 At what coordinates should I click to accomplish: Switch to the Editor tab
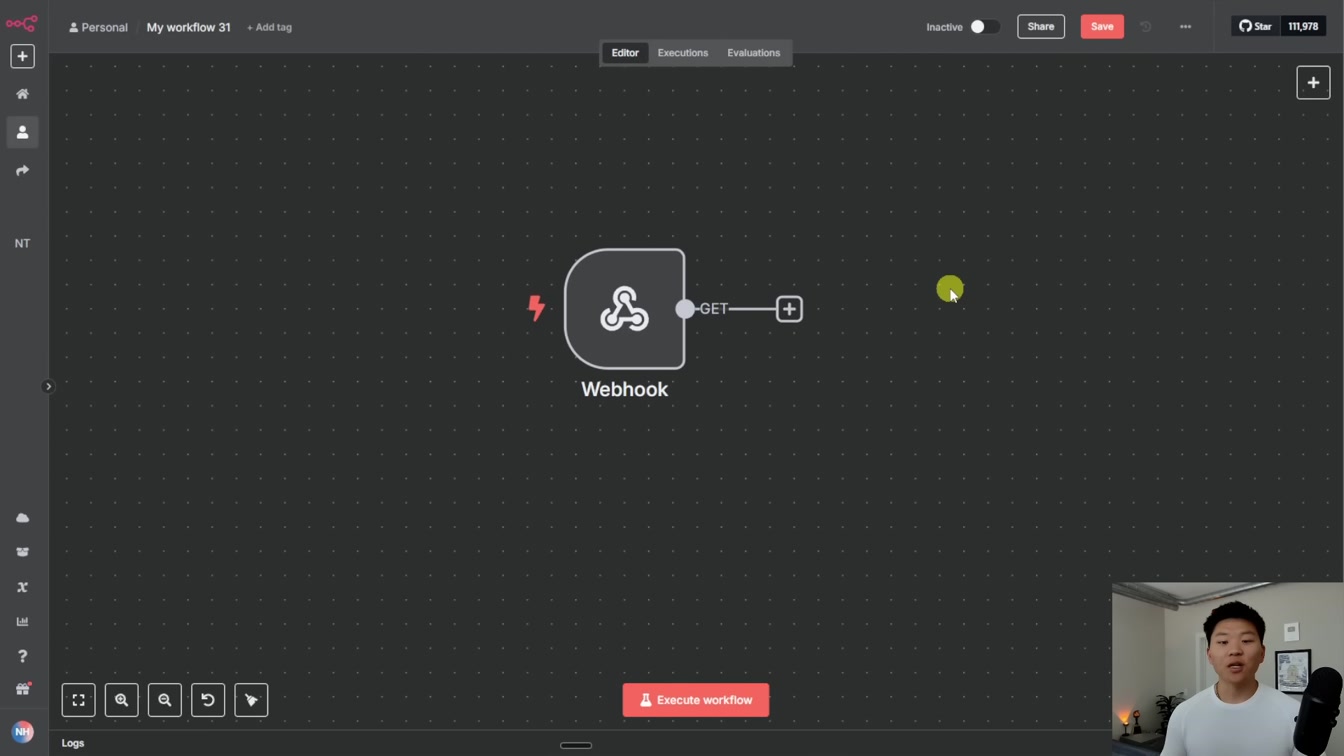point(625,53)
